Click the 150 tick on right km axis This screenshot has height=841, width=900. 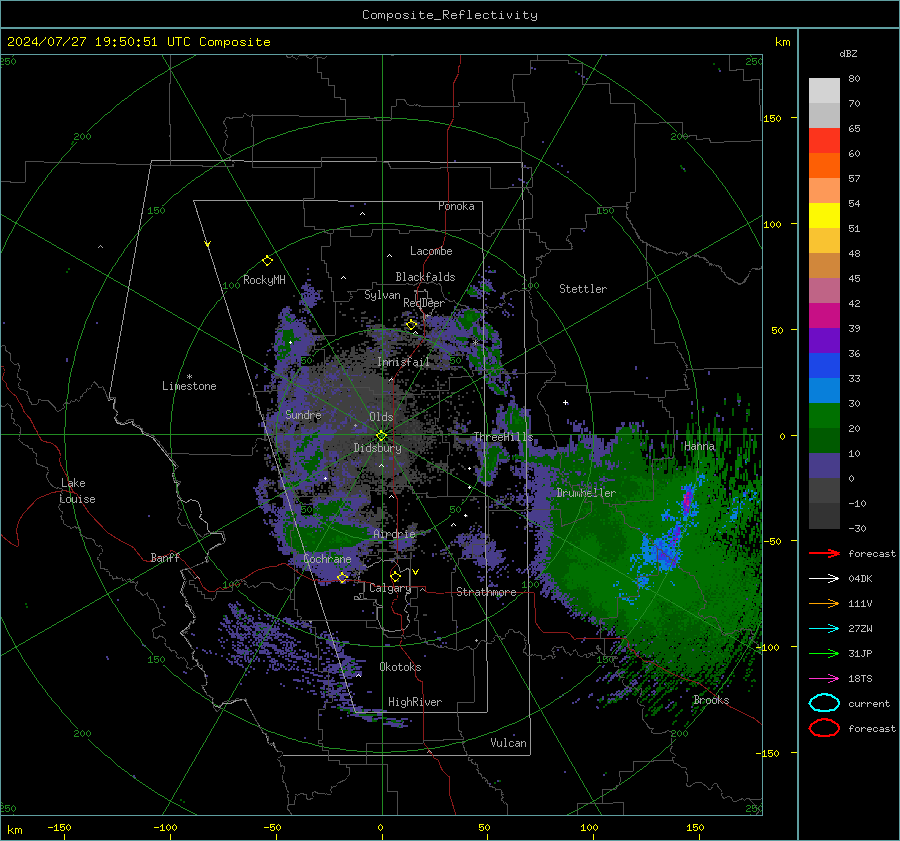tap(772, 118)
